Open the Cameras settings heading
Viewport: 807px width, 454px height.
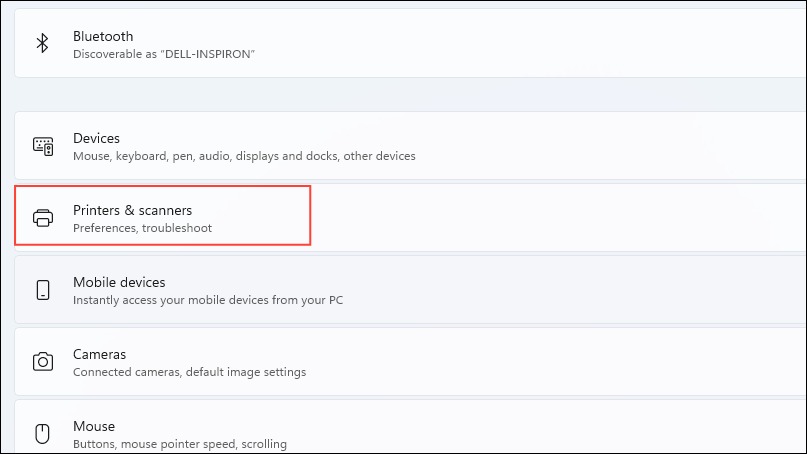pyautogui.click(x=99, y=354)
